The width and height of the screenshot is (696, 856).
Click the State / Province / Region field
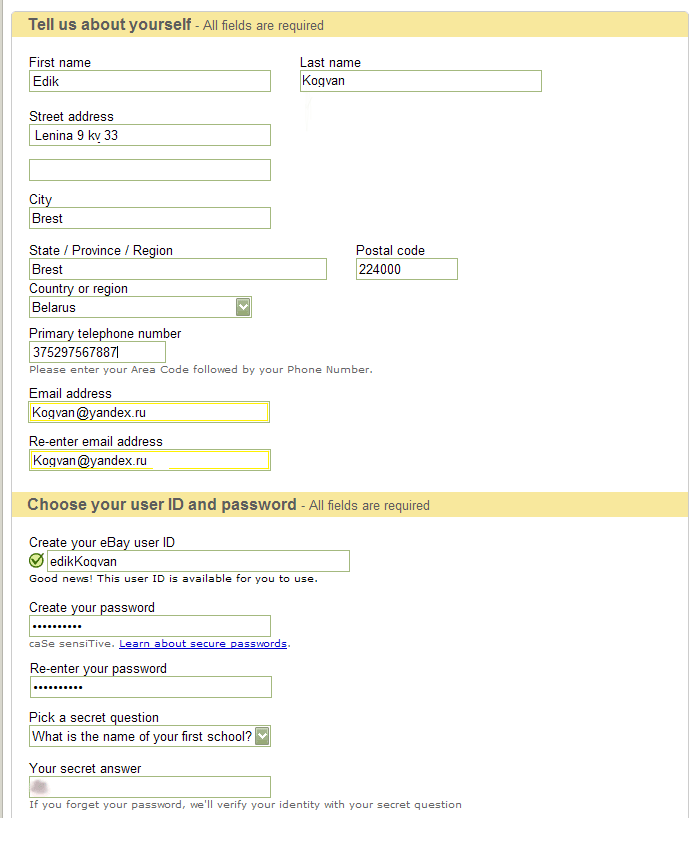coord(178,269)
